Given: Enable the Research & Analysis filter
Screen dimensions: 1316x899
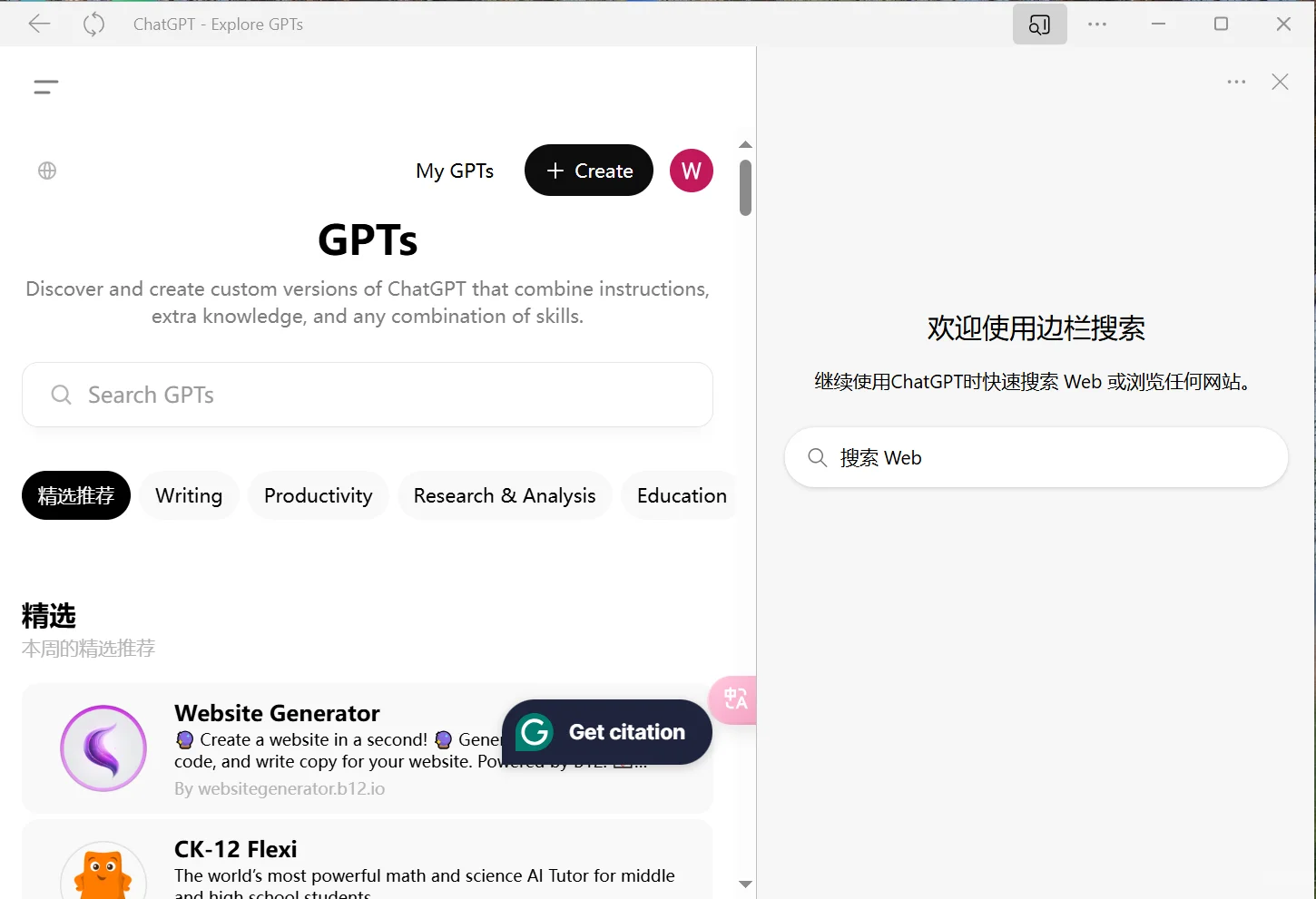Looking at the screenshot, I should point(505,495).
